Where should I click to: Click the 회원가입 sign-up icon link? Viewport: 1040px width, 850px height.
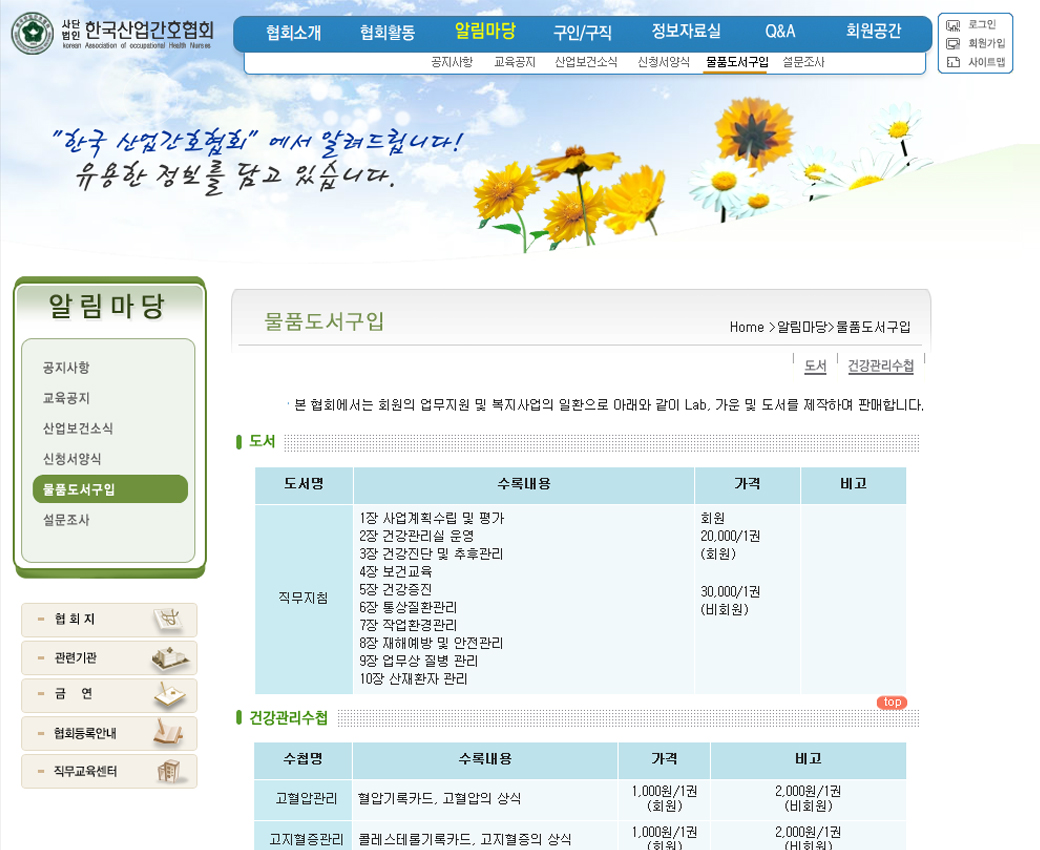point(976,43)
